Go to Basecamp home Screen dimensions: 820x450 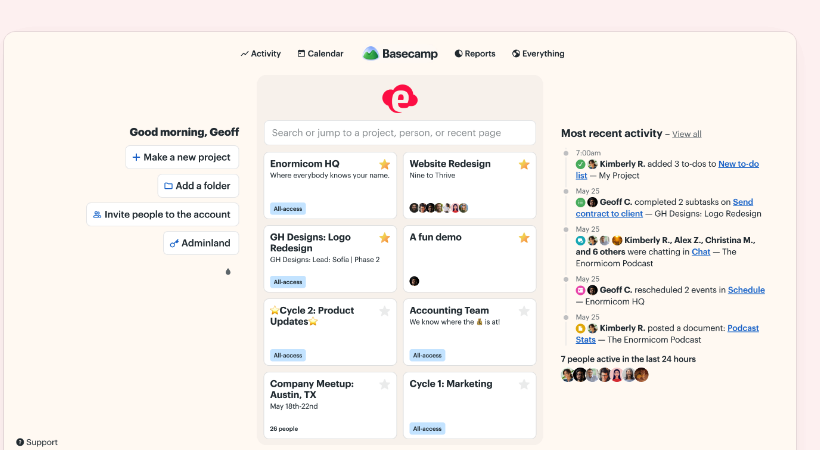tap(400, 53)
